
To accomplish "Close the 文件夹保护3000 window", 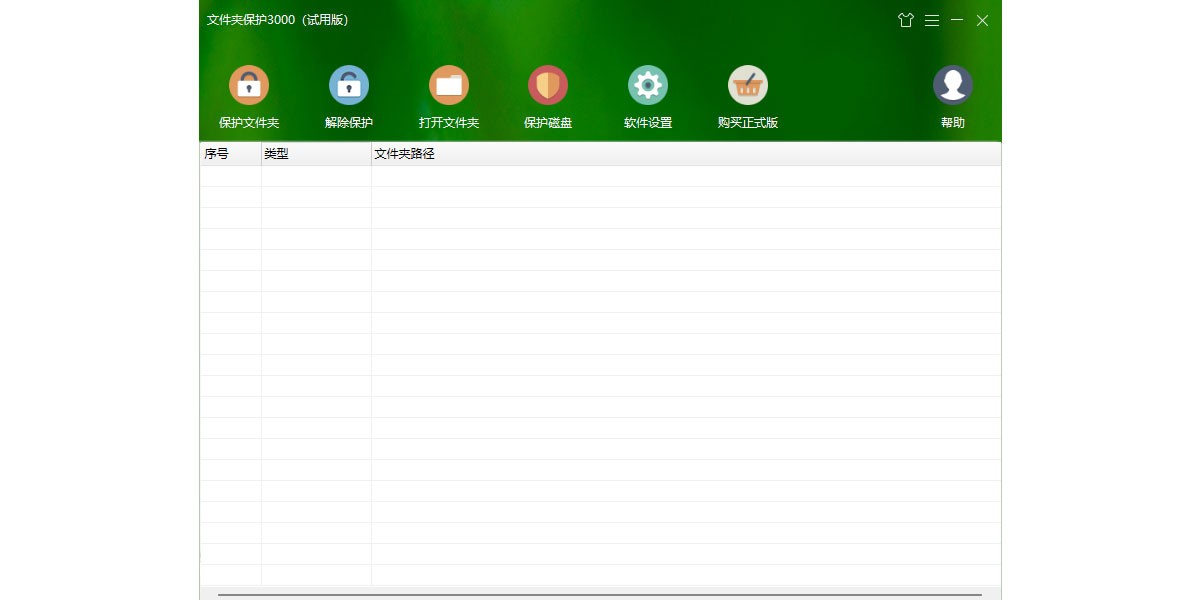I will [x=983, y=20].
